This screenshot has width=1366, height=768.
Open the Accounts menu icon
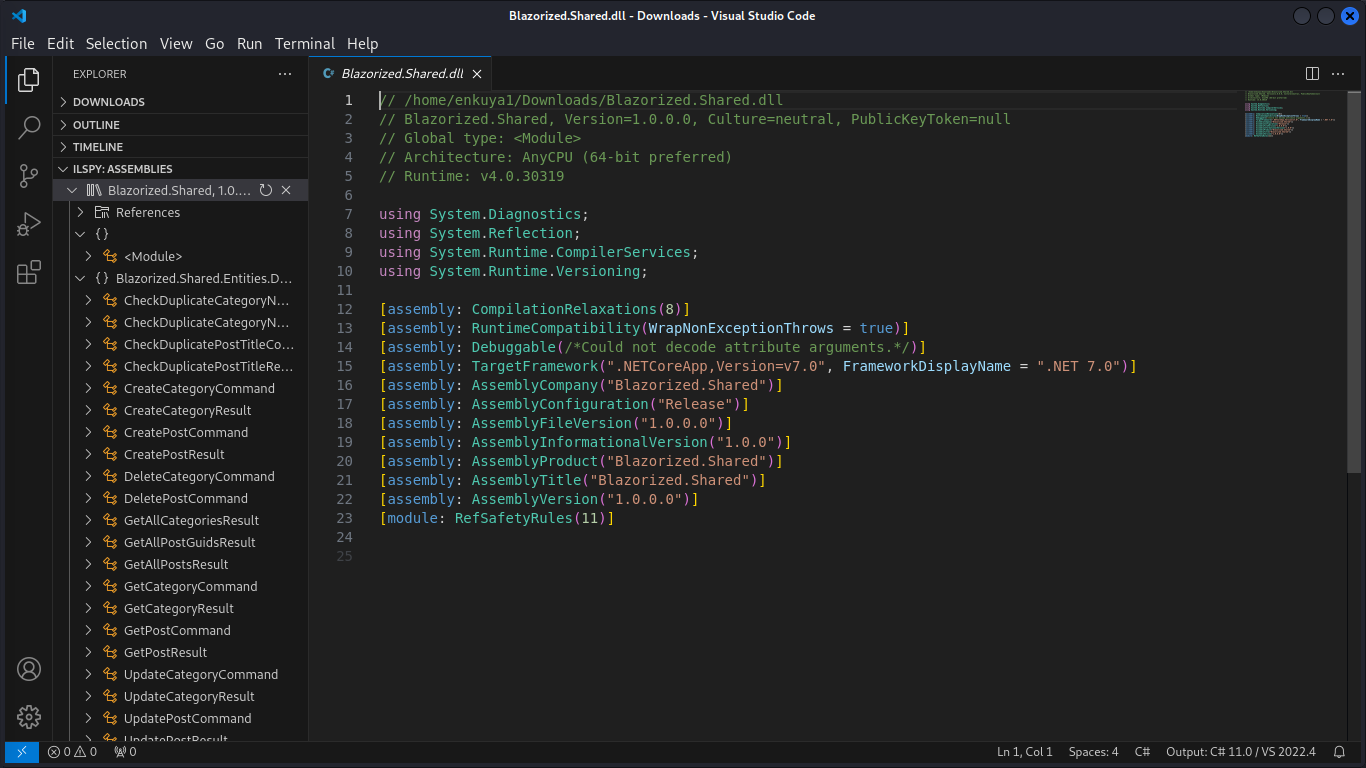pos(29,669)
